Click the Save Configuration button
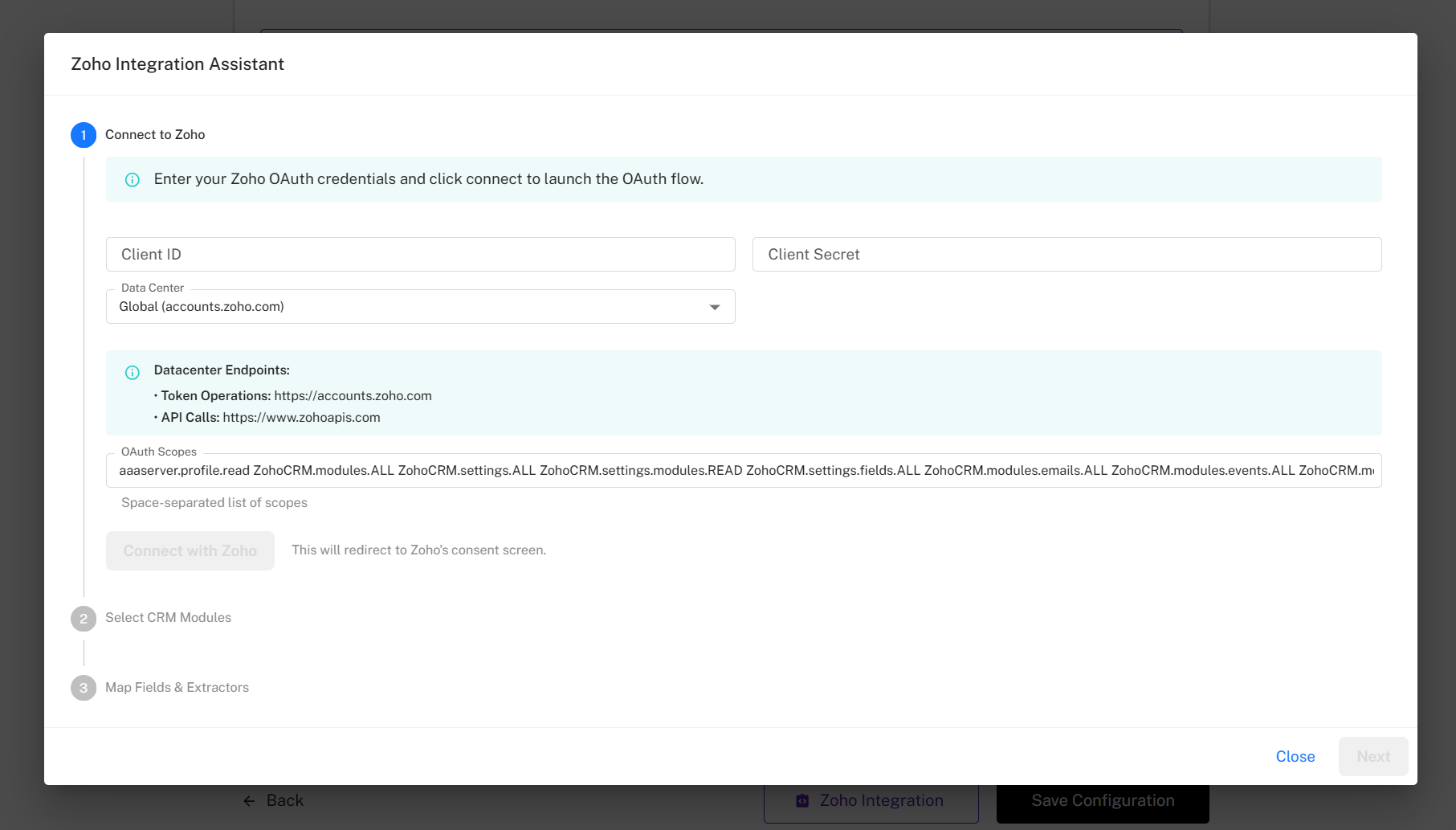The width and height of the screenshot is (1456, 830). pos(1102,801)
